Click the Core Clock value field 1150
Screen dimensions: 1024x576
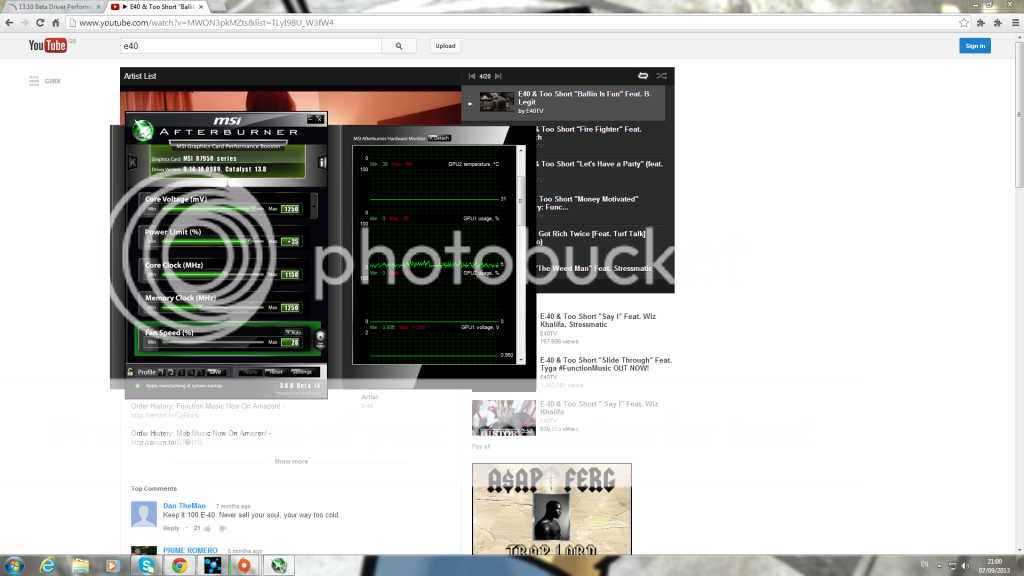coord(291,274)
